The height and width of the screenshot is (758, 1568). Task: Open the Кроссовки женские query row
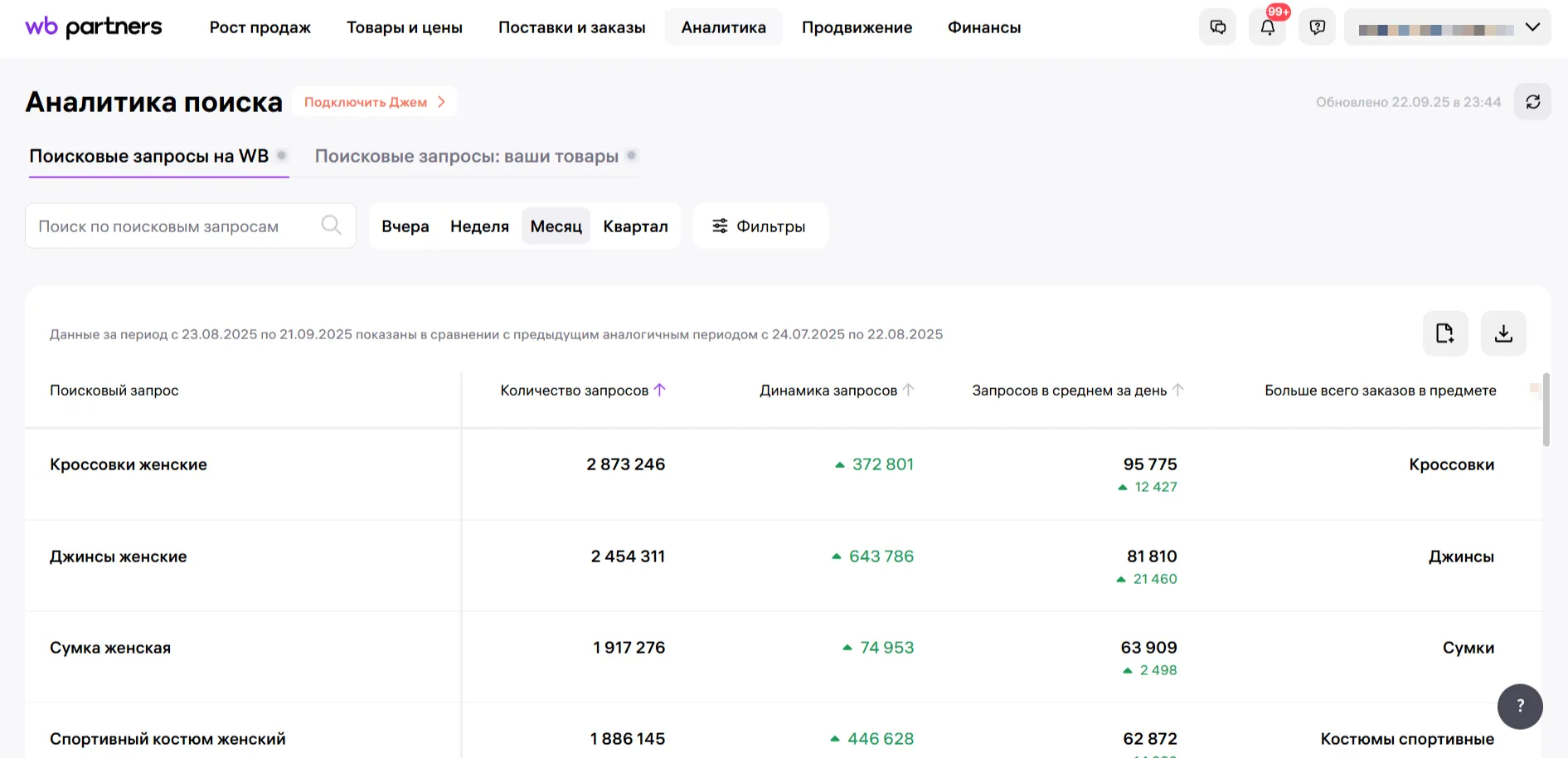[129, 464]
